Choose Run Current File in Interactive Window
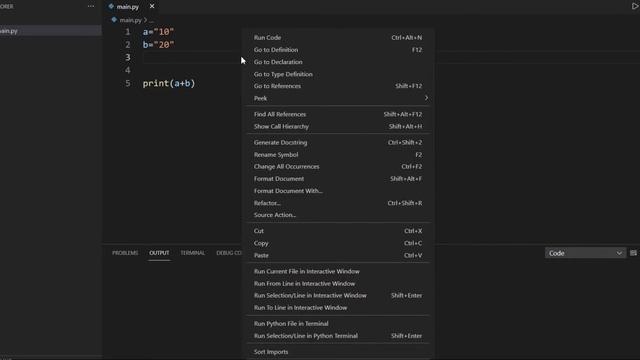The width and height of the screenshot is (640, 360). [x=338, y=271]
